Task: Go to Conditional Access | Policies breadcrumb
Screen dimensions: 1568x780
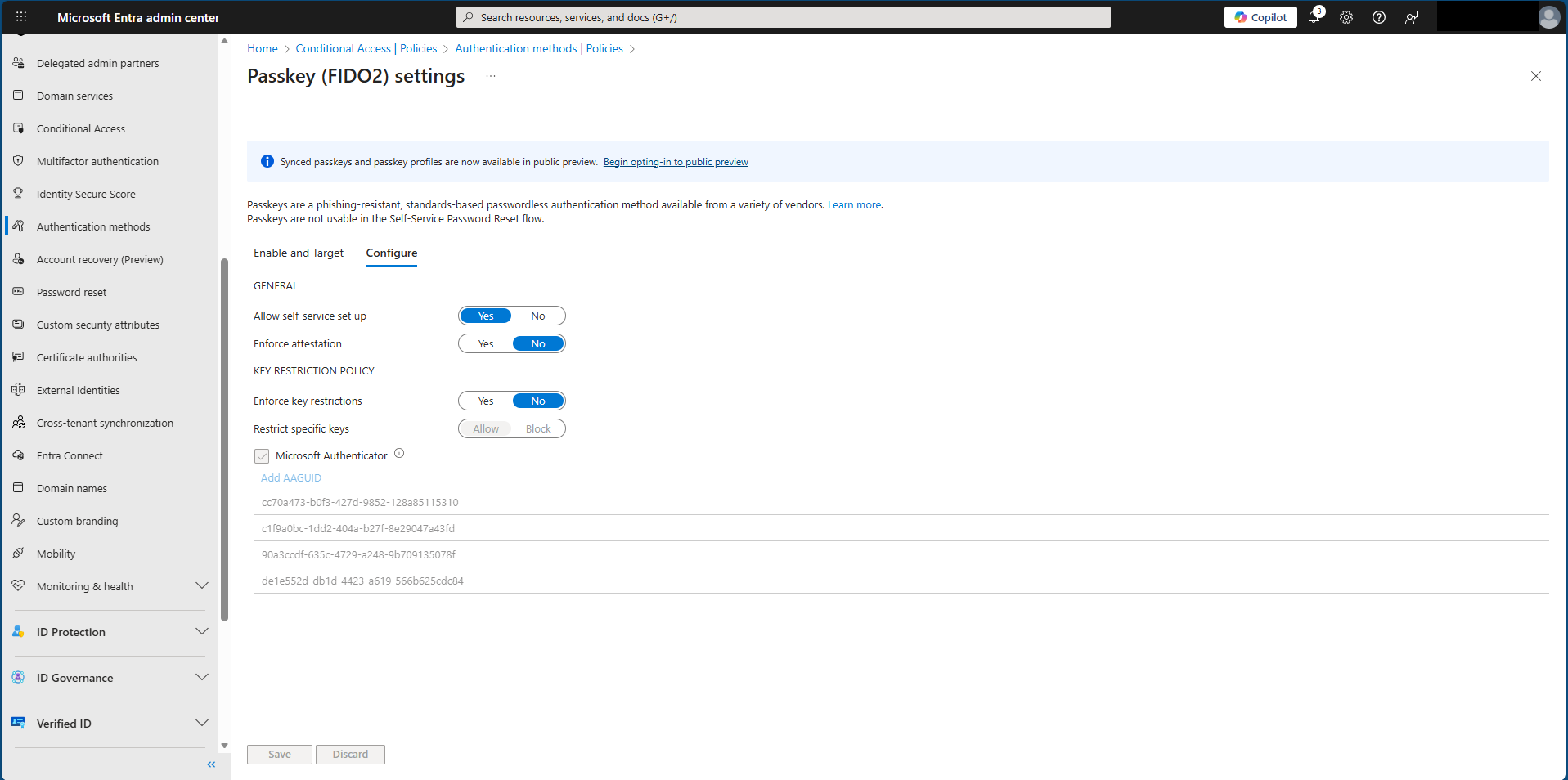Action: pos(366,49)
